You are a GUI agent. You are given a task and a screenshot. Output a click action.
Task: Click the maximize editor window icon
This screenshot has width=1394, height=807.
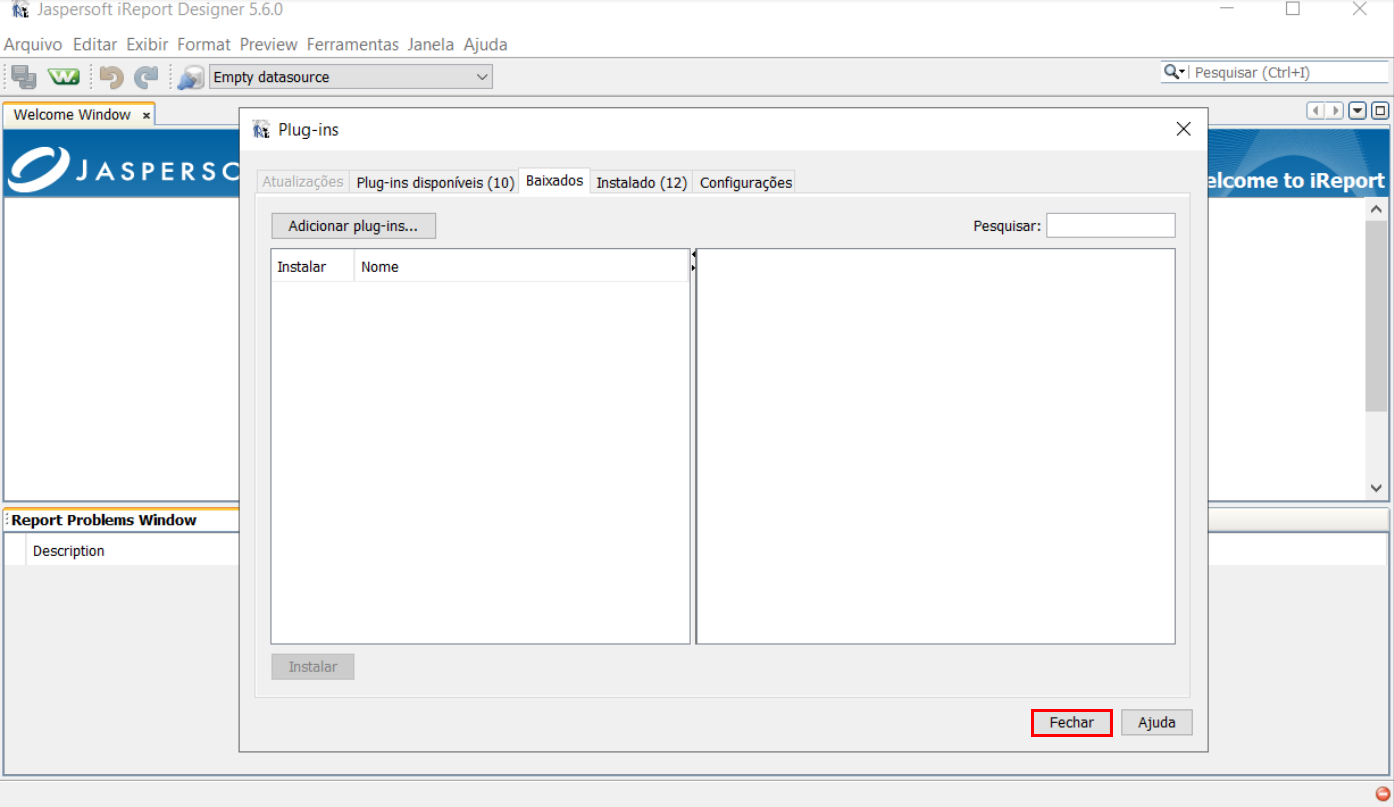pos(1380,111)
